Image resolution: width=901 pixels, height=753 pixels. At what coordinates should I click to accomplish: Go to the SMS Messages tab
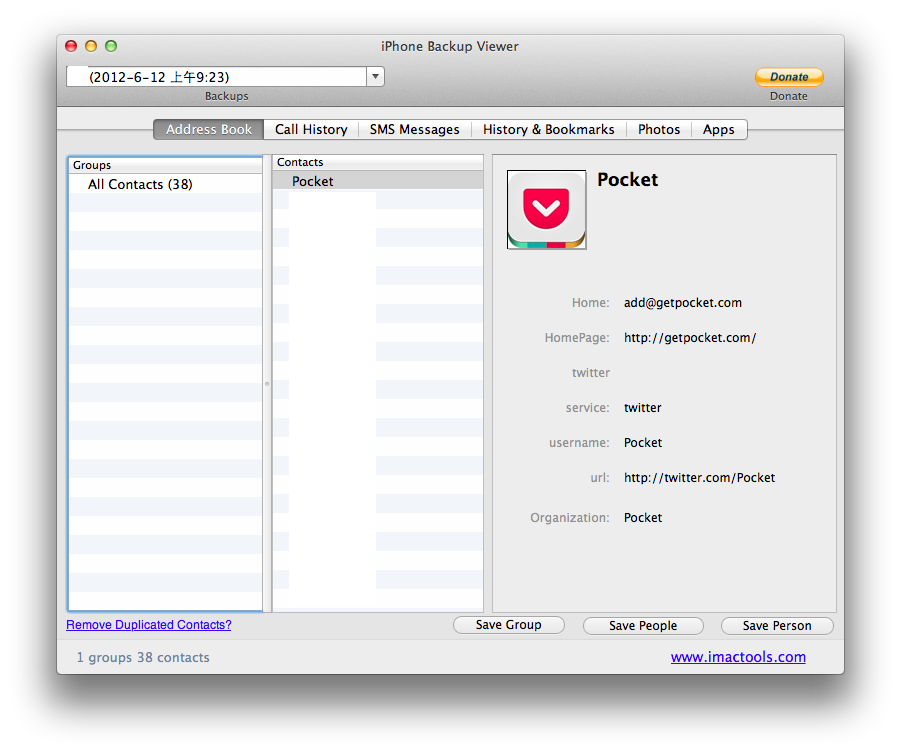[414, 129]
